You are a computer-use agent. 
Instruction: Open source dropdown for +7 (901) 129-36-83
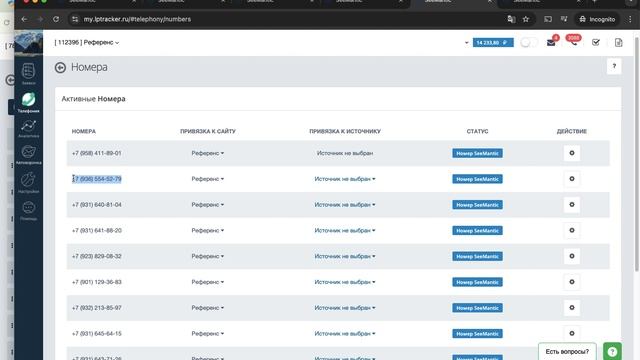tap(345, 282)
